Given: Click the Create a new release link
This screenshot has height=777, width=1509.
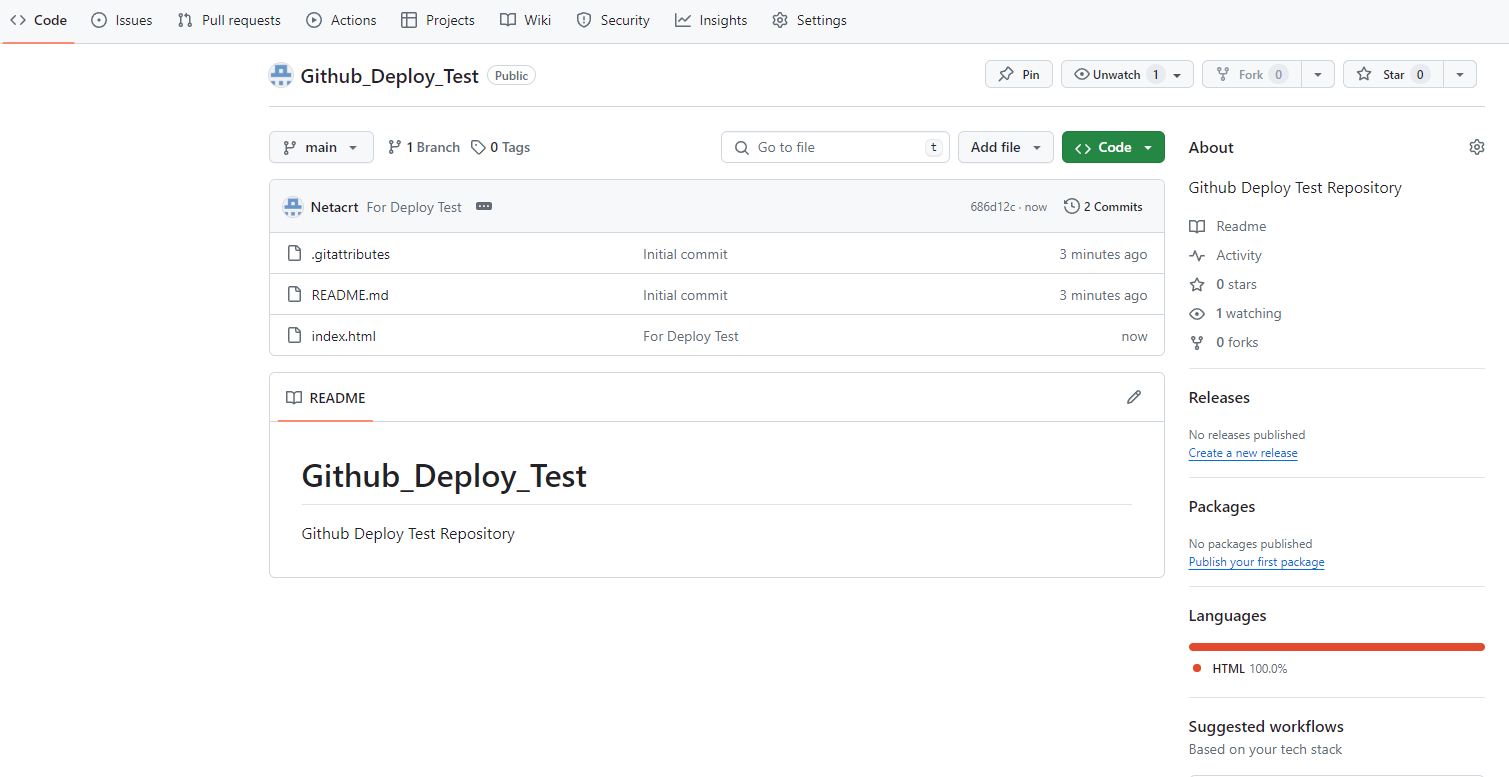Looking at the screenshot, I should coord(1242,452).
